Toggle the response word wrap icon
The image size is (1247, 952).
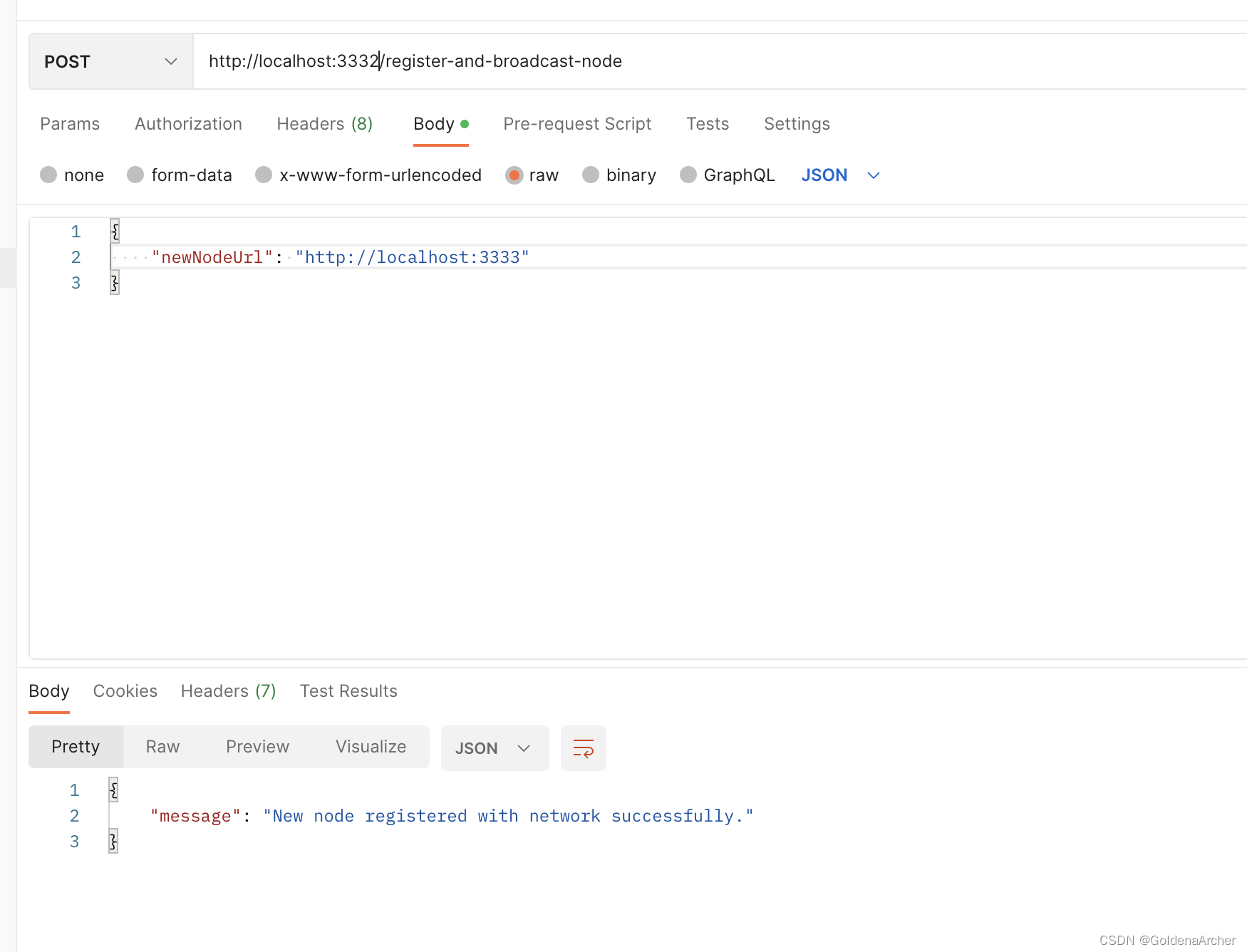[x=583, y=748]
